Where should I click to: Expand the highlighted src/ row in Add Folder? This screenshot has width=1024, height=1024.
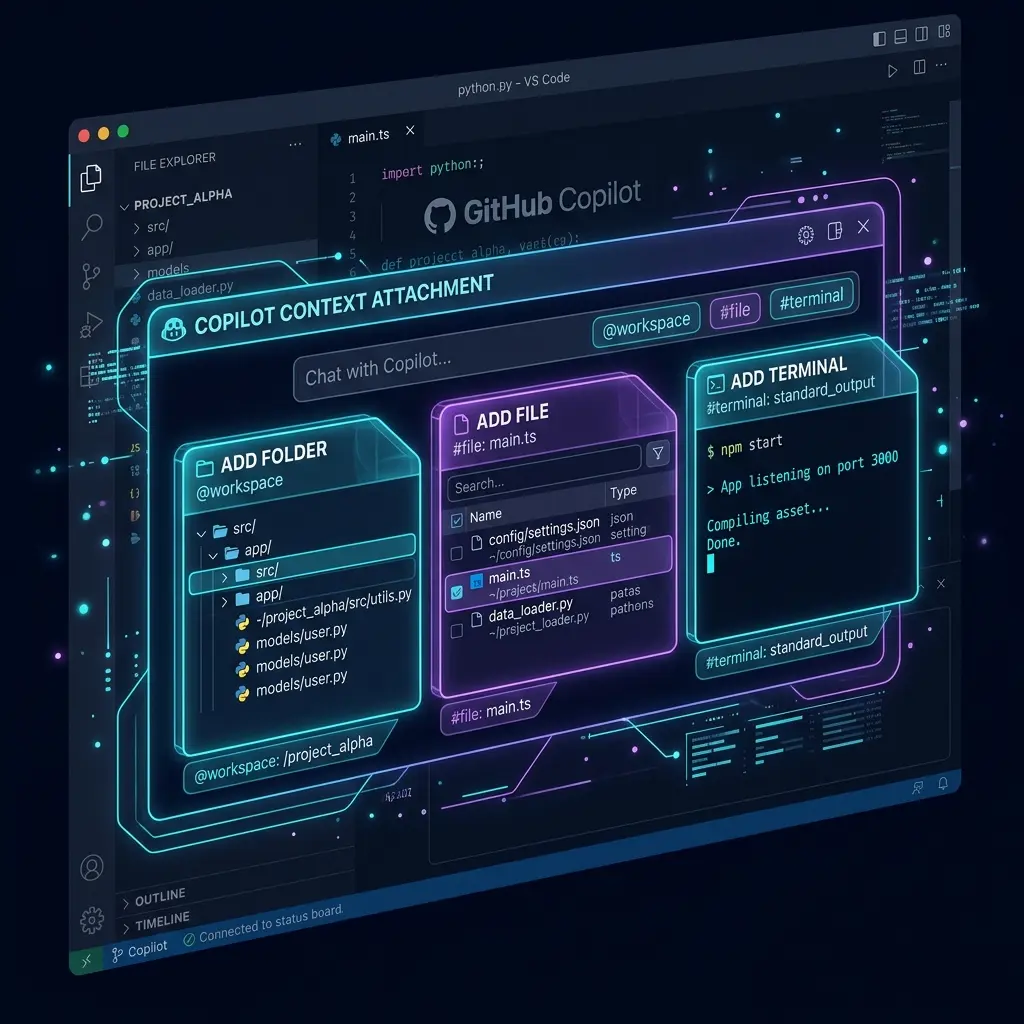click(x=225, y=577)
